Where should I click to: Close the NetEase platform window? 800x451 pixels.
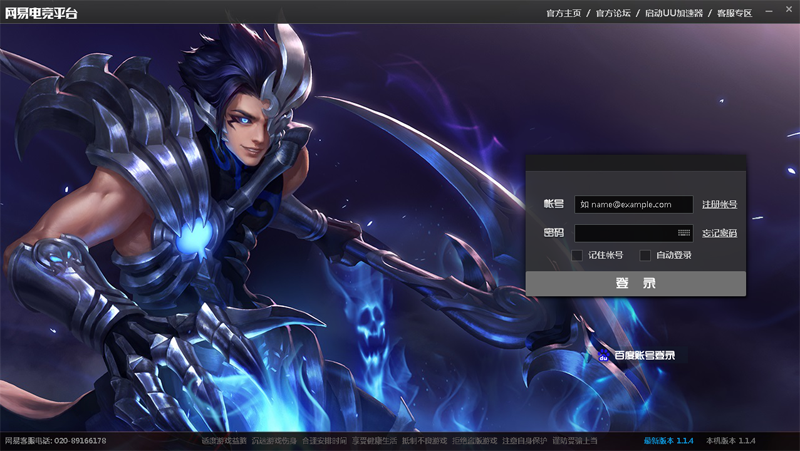tap(788, 8)
